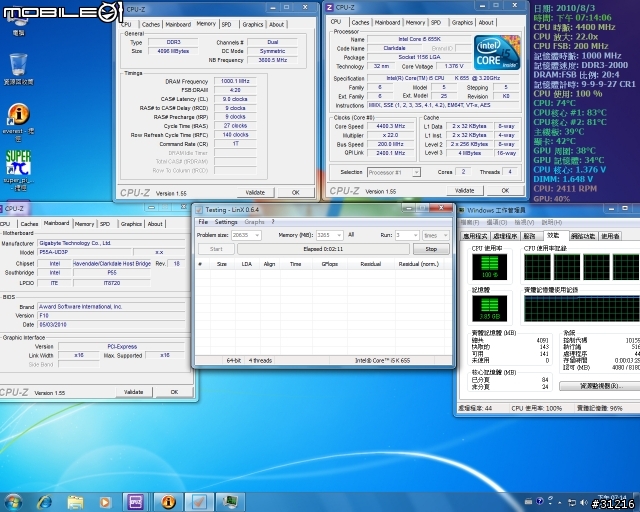This screenshot has width=640, height=512.
Task: Select Mainboard tab in CPU-Z Memory window
Action: [178, 24]
